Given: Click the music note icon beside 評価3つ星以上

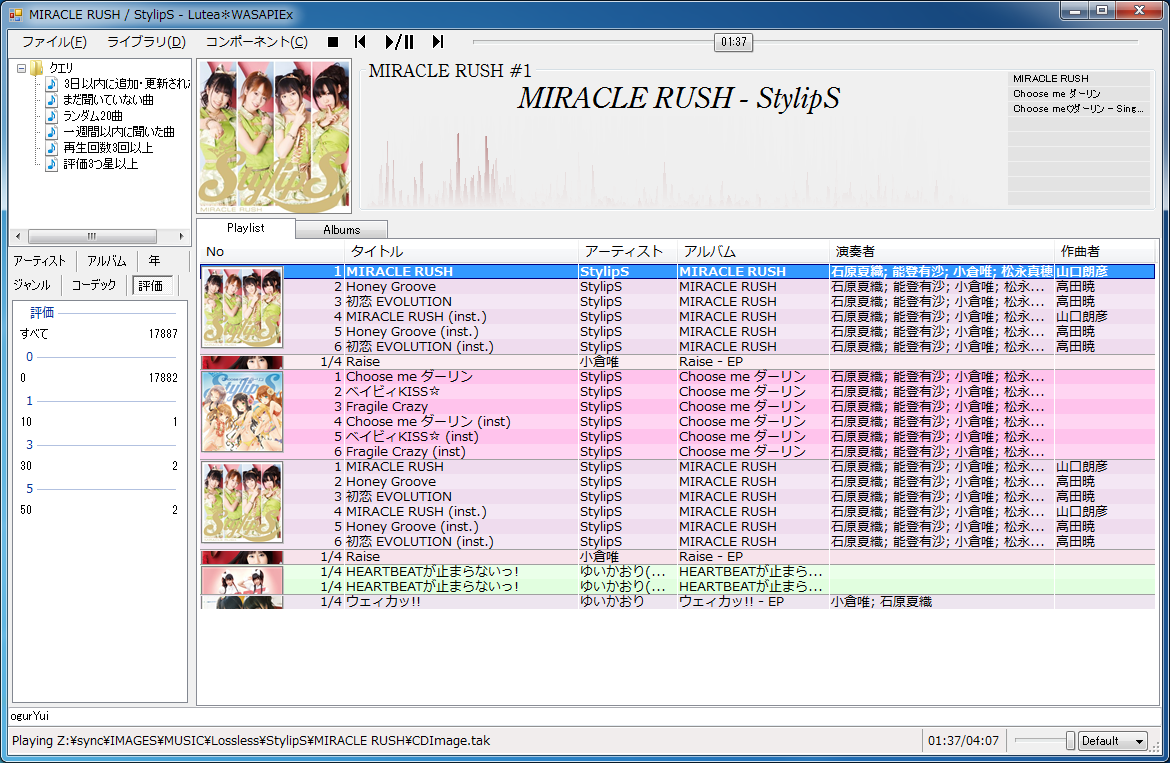Looking at the screenshot, I should pos(51,164).
